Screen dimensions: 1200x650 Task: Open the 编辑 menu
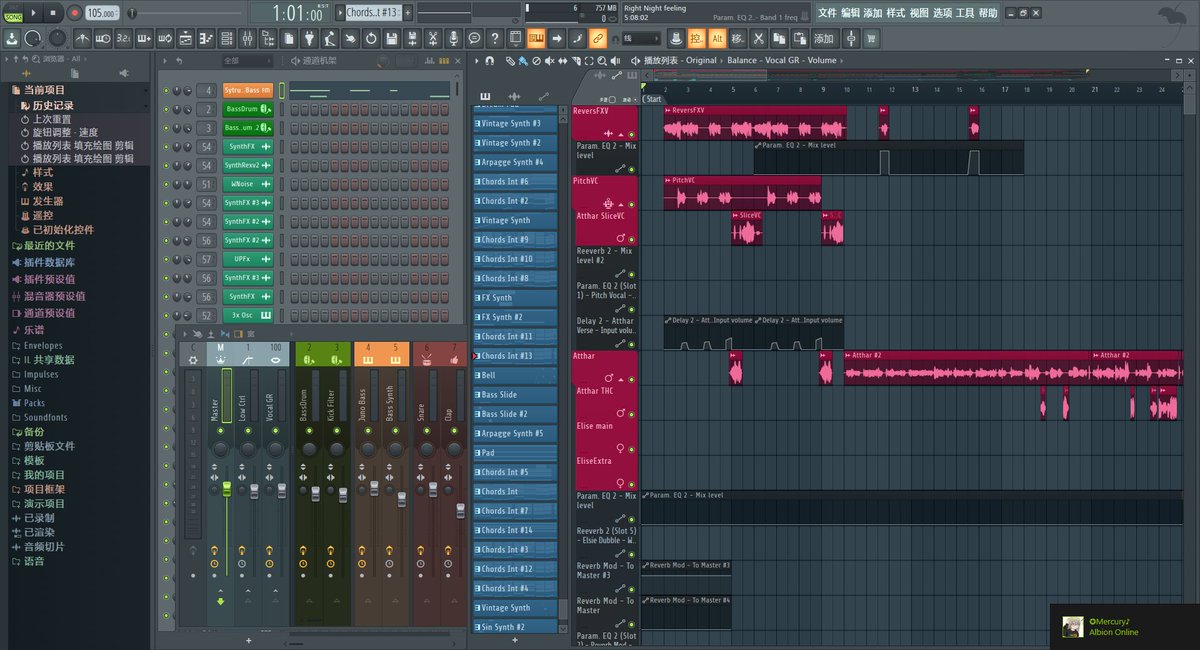tap(850, 13)
